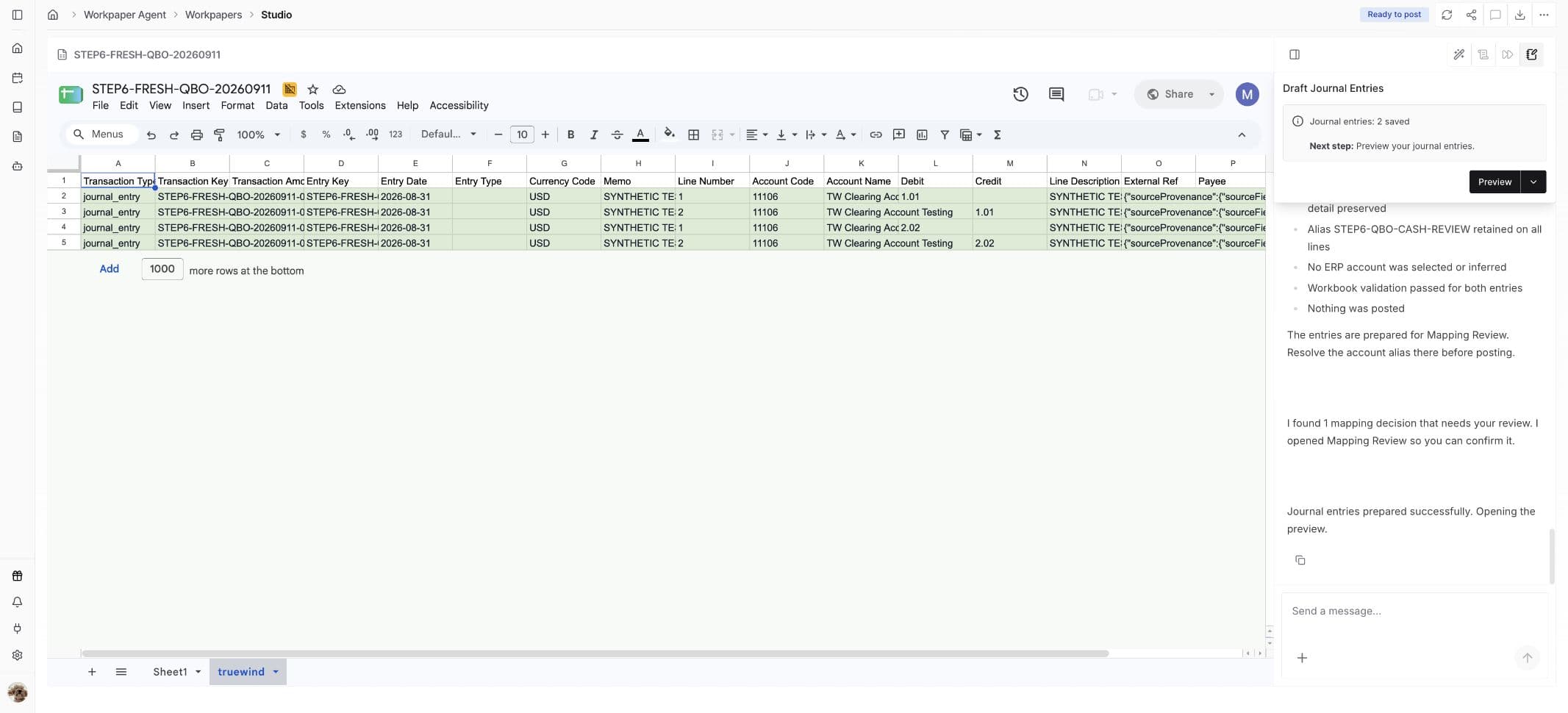Copy the last chat message
The image size is (1568, 713).
(x=1300, y=560)
